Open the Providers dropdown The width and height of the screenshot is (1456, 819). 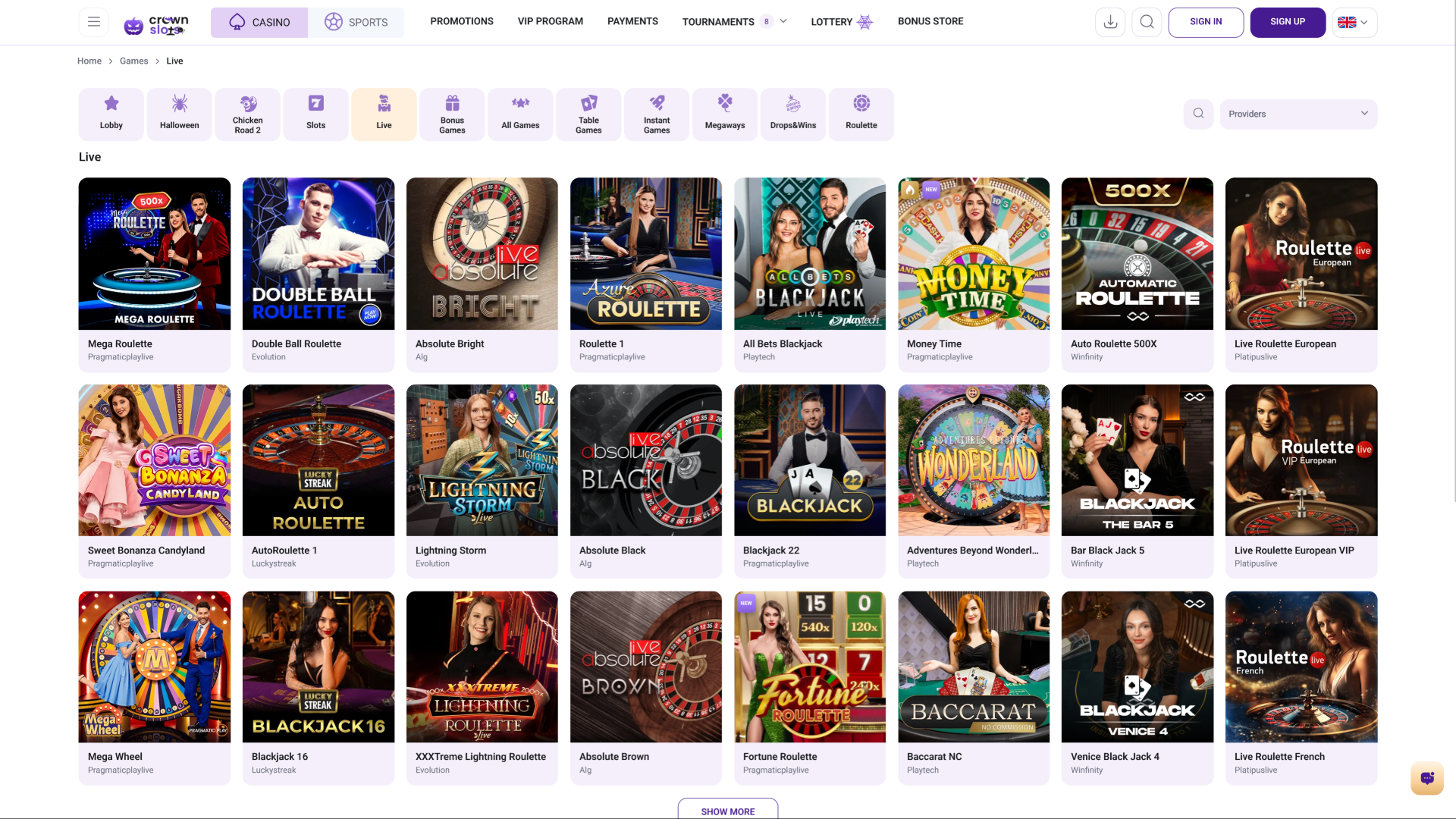1298,114
